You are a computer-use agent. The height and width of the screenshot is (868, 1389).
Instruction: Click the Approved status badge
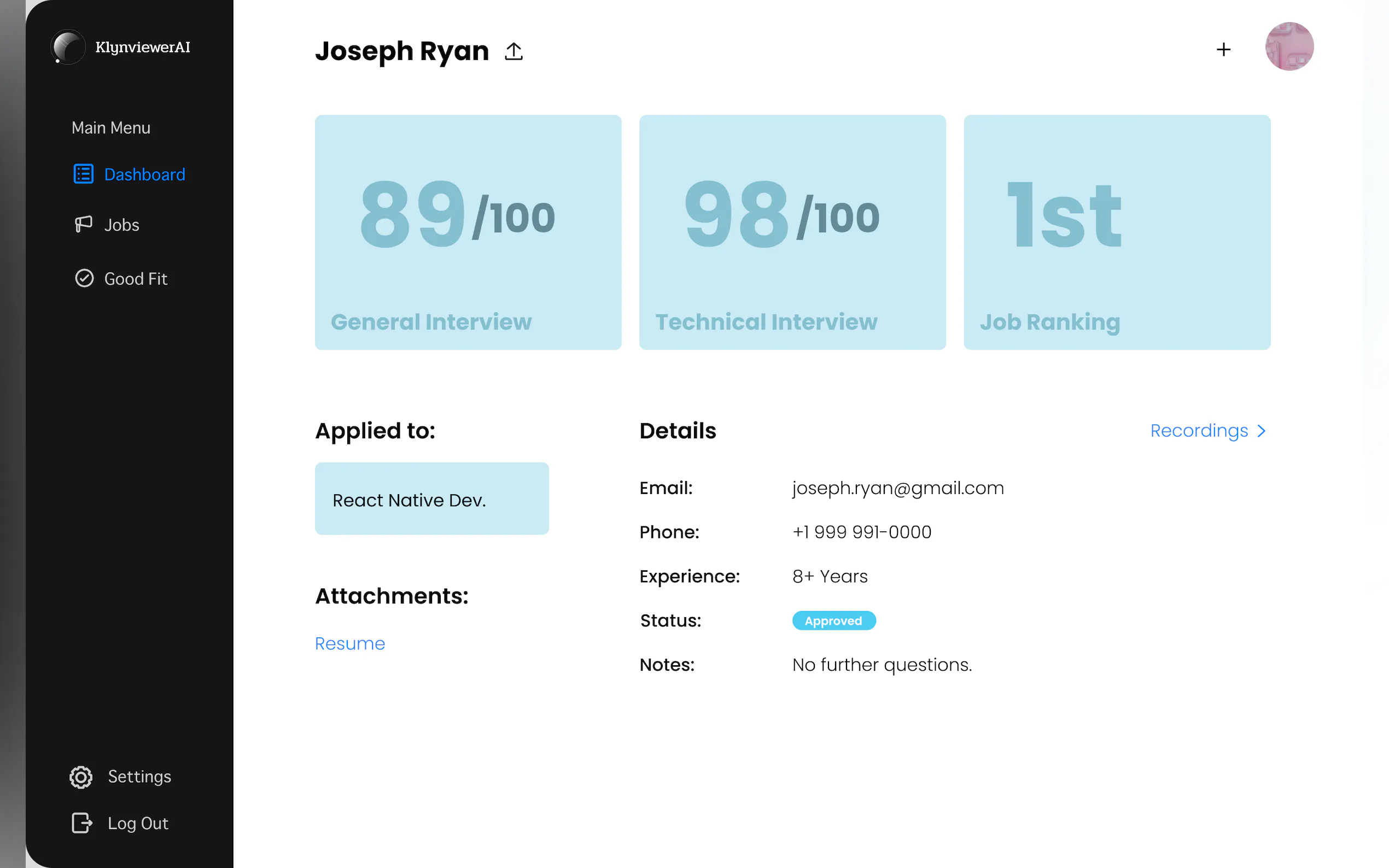coord(833,620)
